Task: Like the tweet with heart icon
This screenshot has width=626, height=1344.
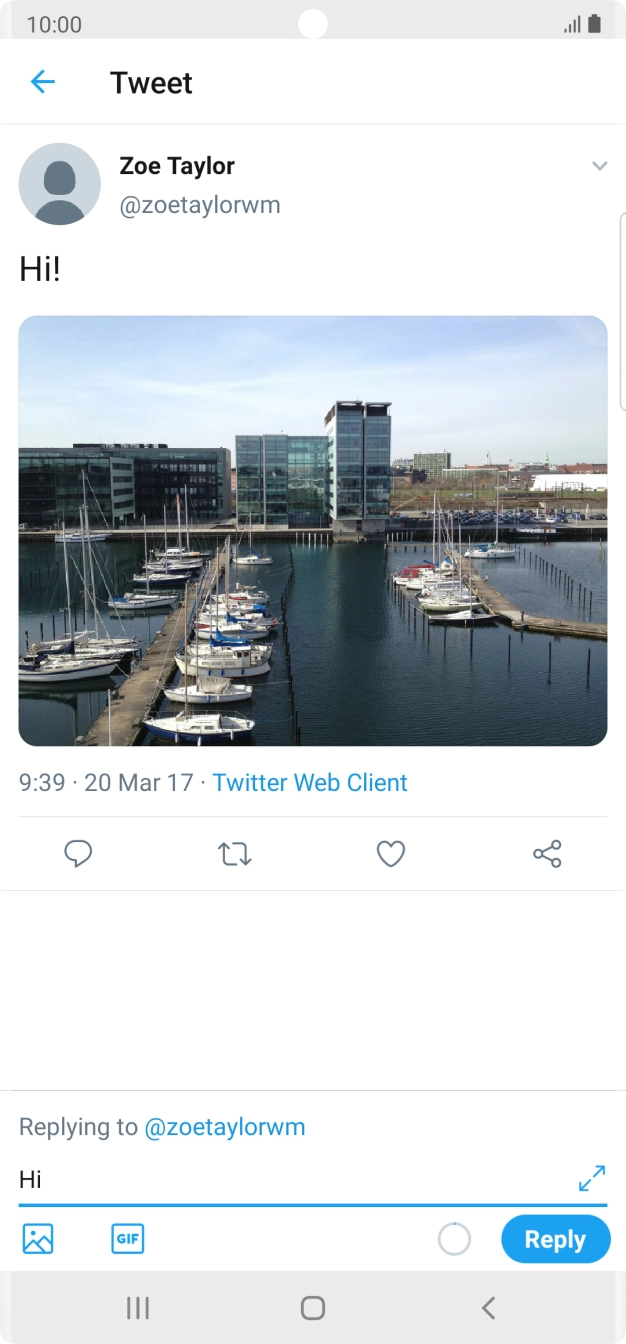Action: coord(390,853)
